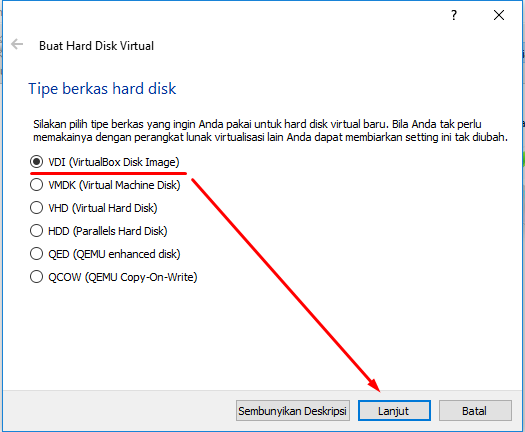Click the 'Virtual Machine Disk' label text
Screen dimensions: 525x432
pos(130,185)
